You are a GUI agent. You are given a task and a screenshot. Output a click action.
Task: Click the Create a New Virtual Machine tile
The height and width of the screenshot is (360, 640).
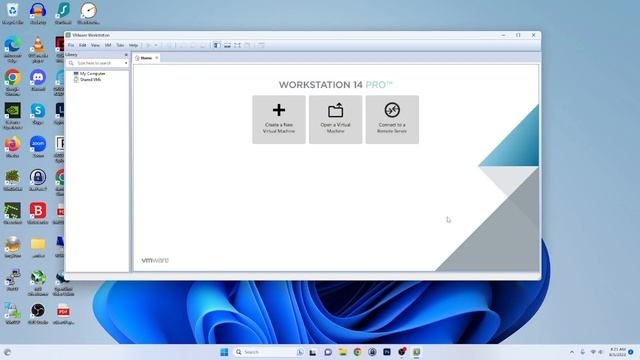[279, 120]
